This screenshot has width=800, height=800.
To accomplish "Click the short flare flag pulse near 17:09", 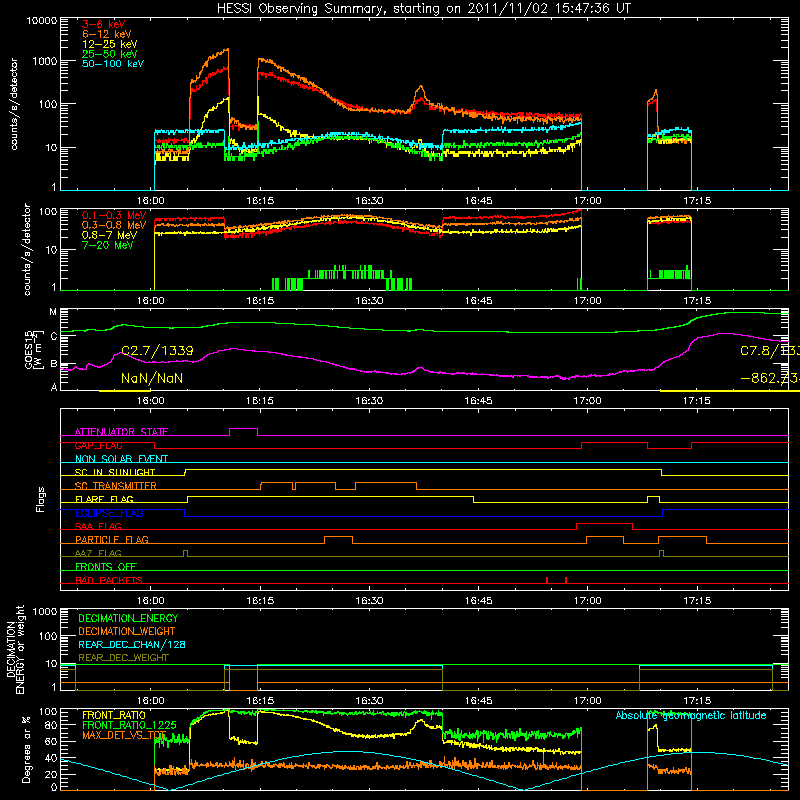I will (653, 497).
